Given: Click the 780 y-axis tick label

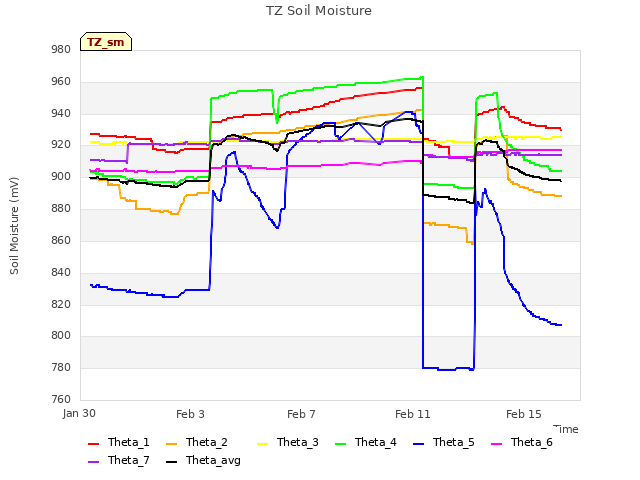Looking at the screenshot, I should (61, 367).
